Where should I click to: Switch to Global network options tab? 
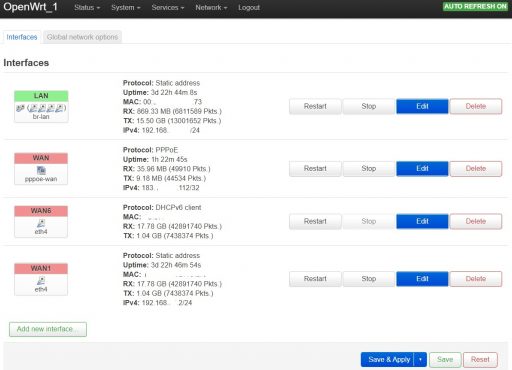(x=82, y=37)
